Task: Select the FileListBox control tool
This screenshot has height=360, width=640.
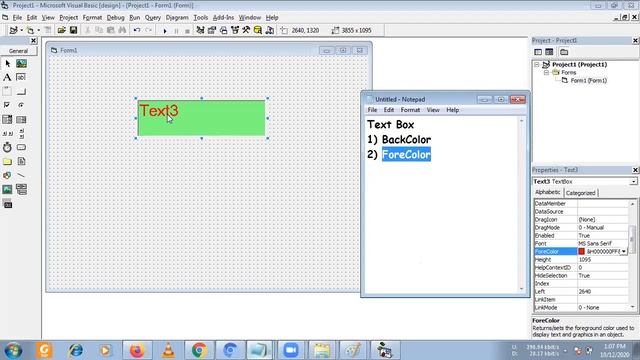Action: (x=21, y=162)
